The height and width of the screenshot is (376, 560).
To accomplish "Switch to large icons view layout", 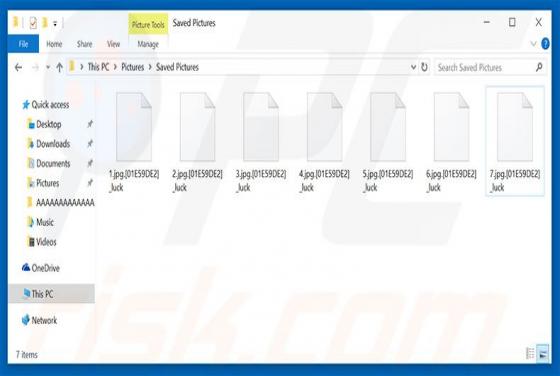I will click(543, 353).
